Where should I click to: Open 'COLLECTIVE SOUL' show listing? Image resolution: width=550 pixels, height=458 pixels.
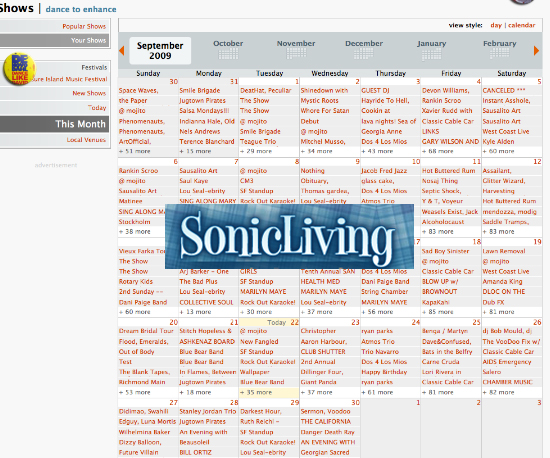point(206,302)
